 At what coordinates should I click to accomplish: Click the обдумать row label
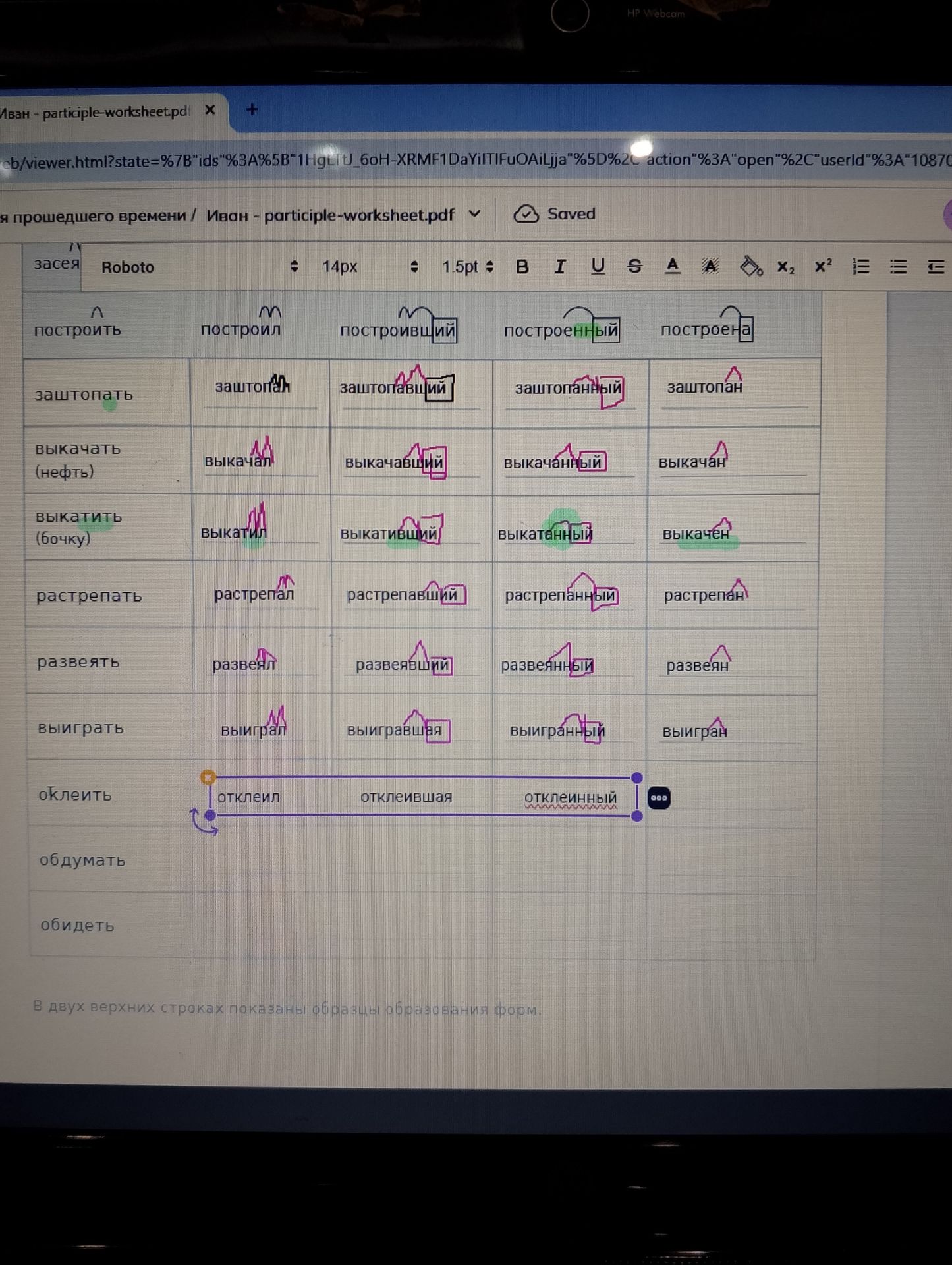(x=82, y=860)
